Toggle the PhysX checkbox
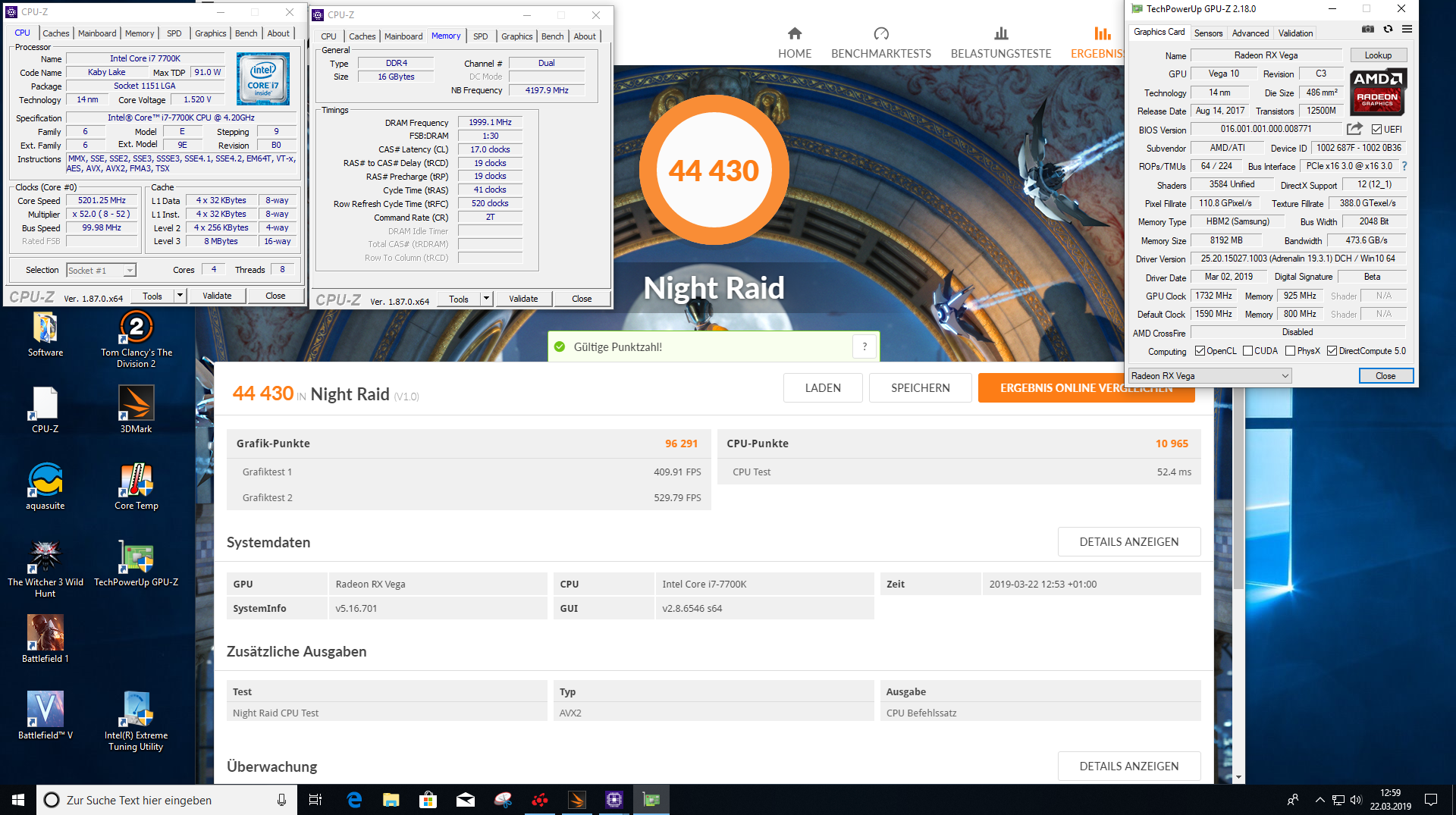The image size is (1456, 815). pyautogui.click(x=1290, y=351)
